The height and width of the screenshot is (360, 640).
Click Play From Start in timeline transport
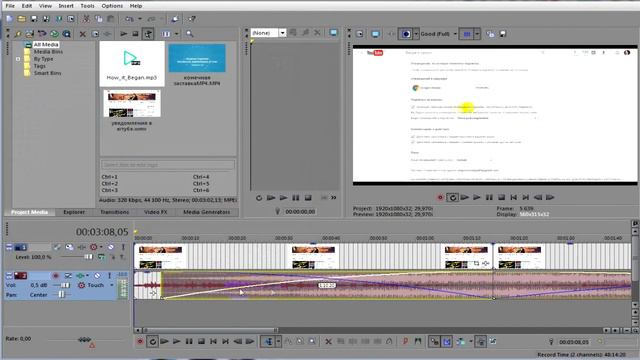pos(164,342)
